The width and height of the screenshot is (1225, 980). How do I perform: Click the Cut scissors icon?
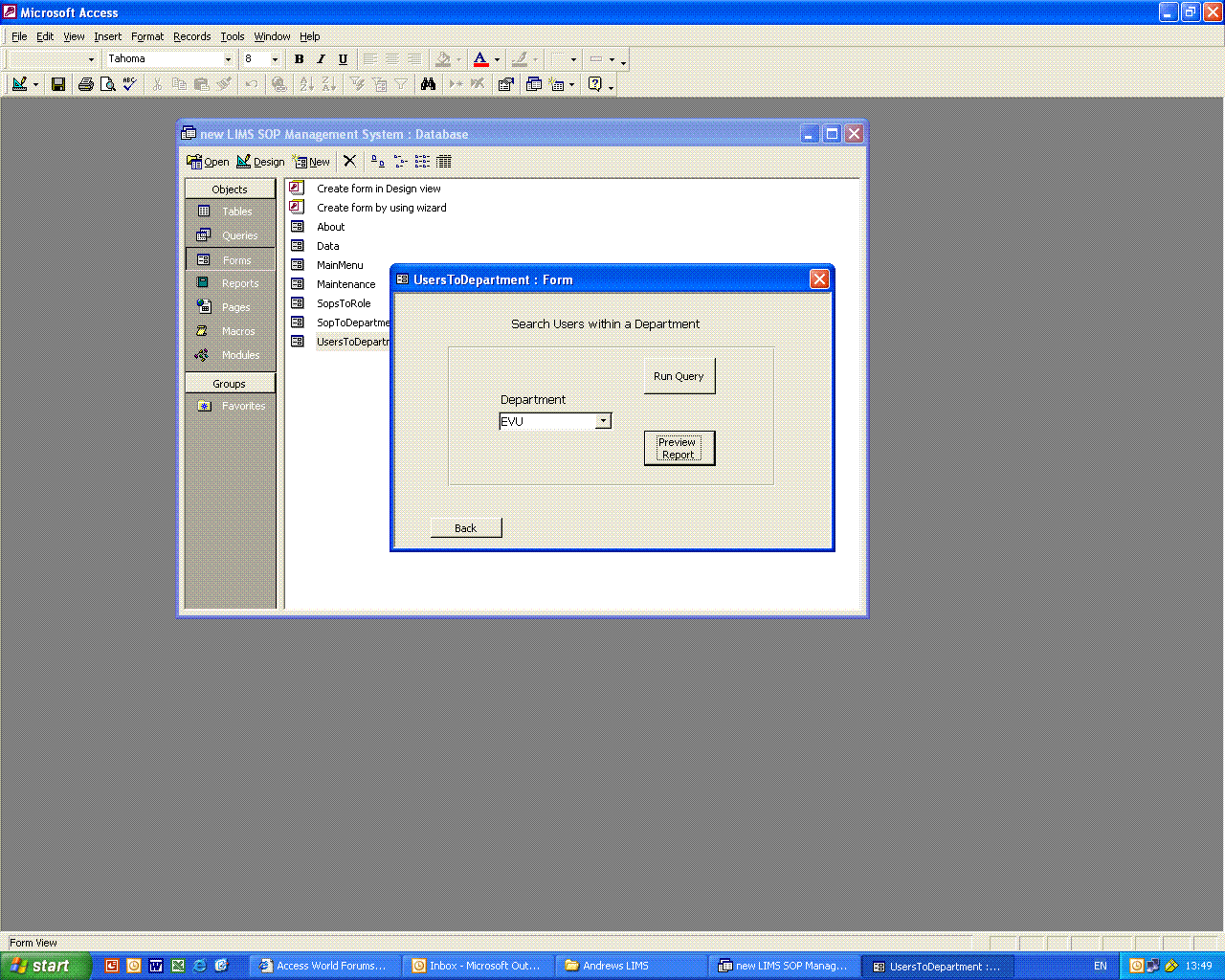[157, 84]
